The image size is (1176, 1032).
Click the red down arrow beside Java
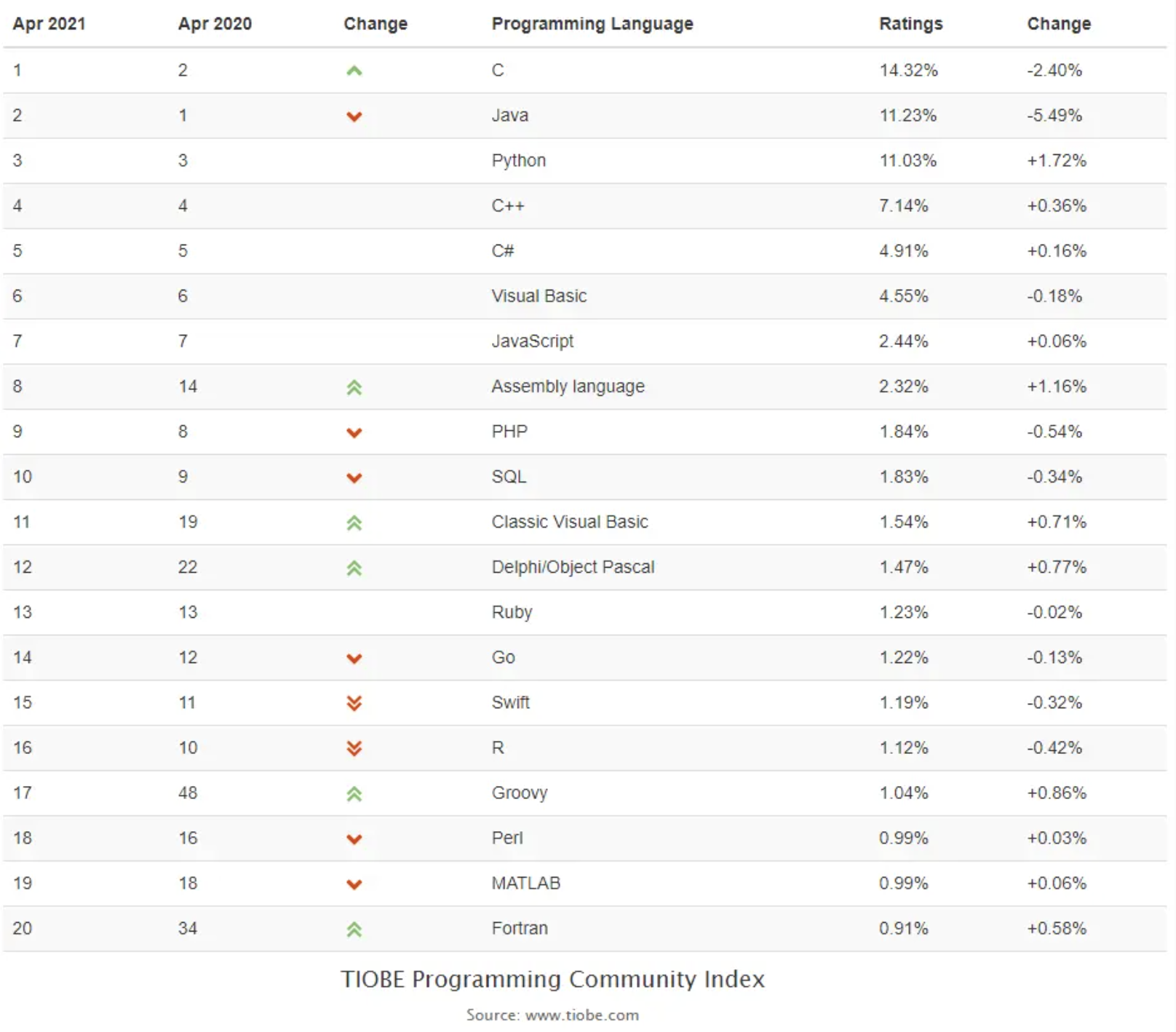[354, 116]
